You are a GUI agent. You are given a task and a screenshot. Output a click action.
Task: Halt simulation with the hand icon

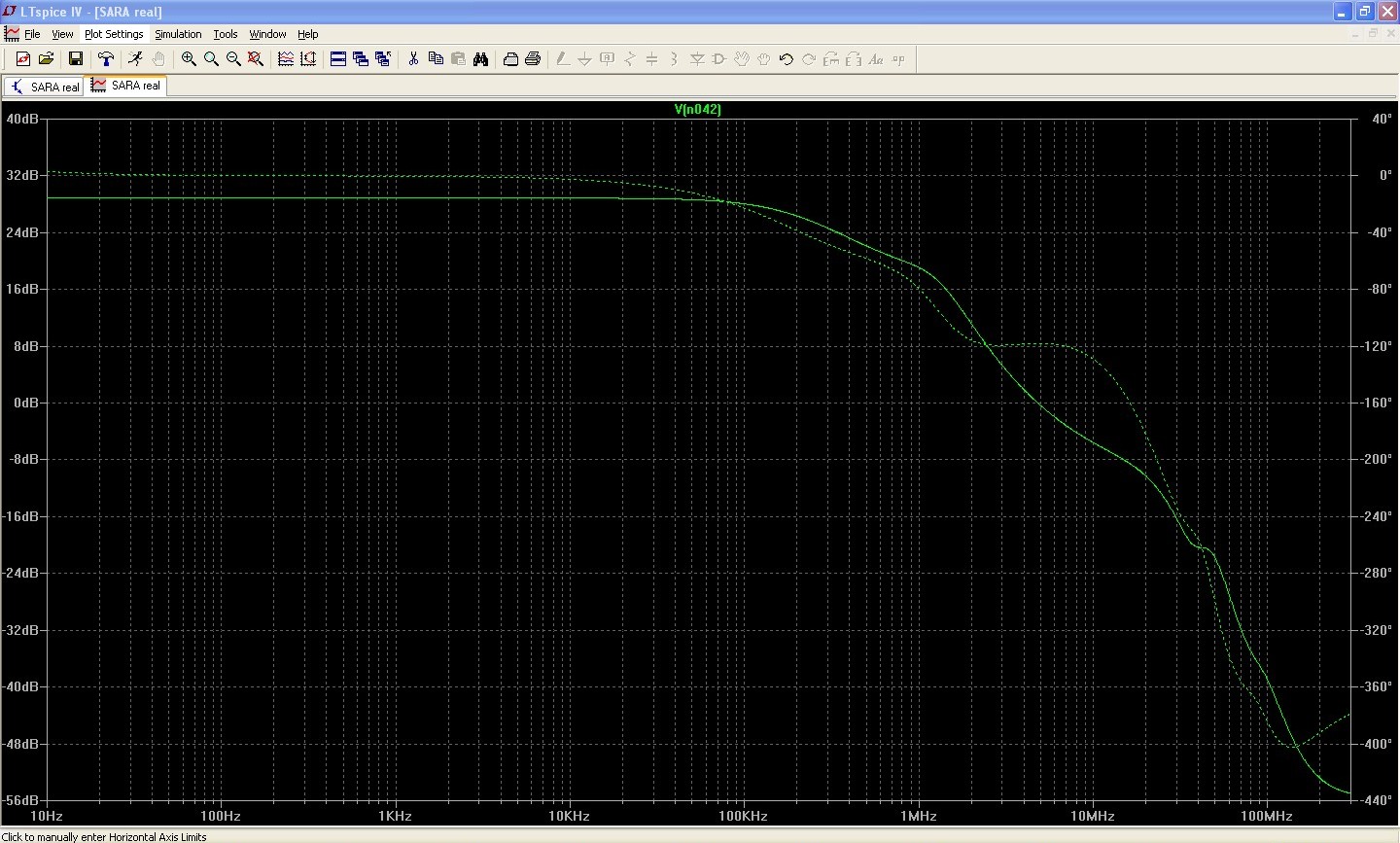[x=158, y=59]
